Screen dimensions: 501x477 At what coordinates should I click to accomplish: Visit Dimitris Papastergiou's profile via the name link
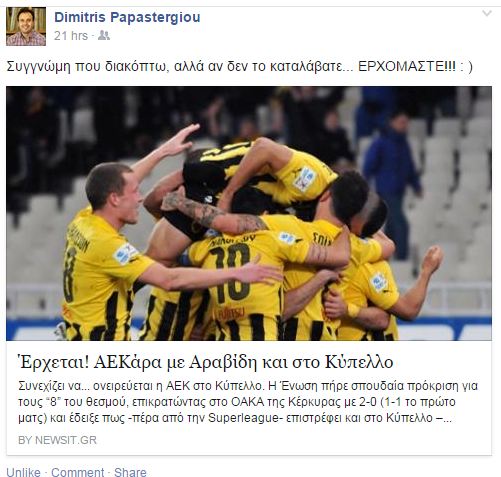[127, 17]
